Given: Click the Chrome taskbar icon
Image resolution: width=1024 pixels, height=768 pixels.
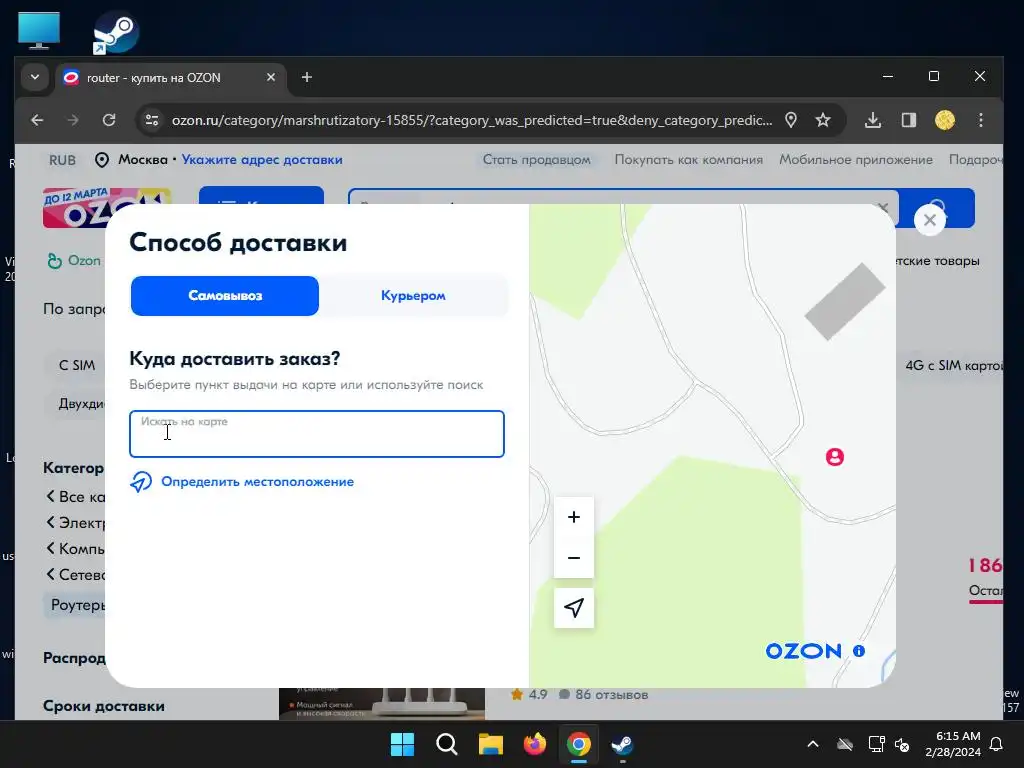Looking at the screenshot, I should point(579,744).
